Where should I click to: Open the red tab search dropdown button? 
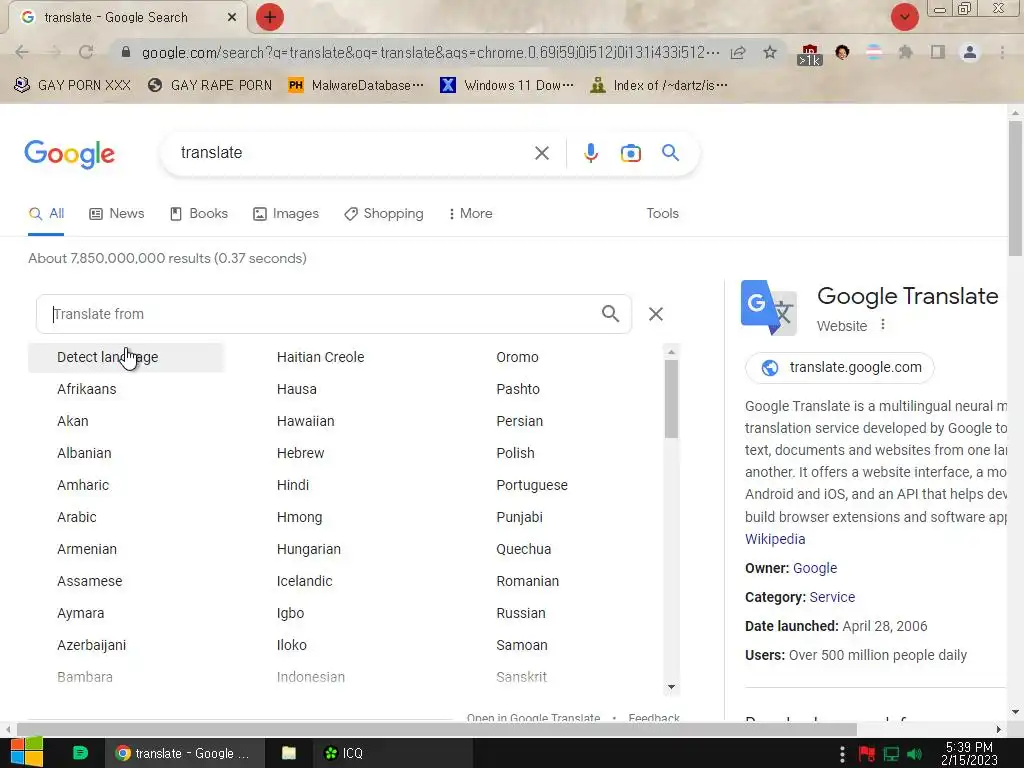tap(904, 17)
